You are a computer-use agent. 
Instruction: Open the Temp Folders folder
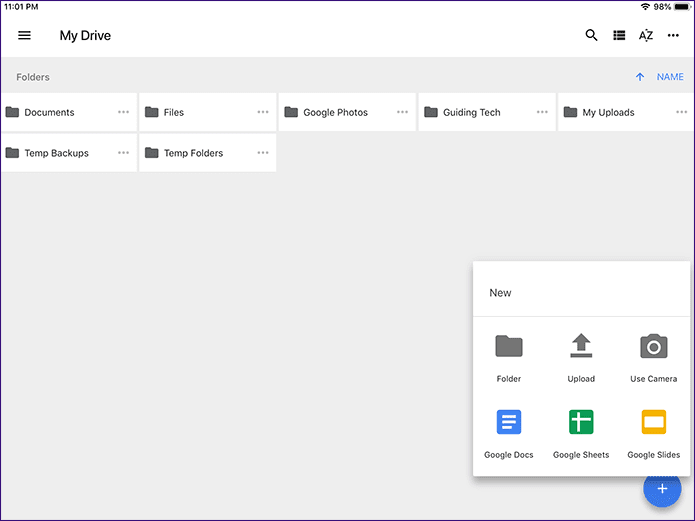pos(207,153)
